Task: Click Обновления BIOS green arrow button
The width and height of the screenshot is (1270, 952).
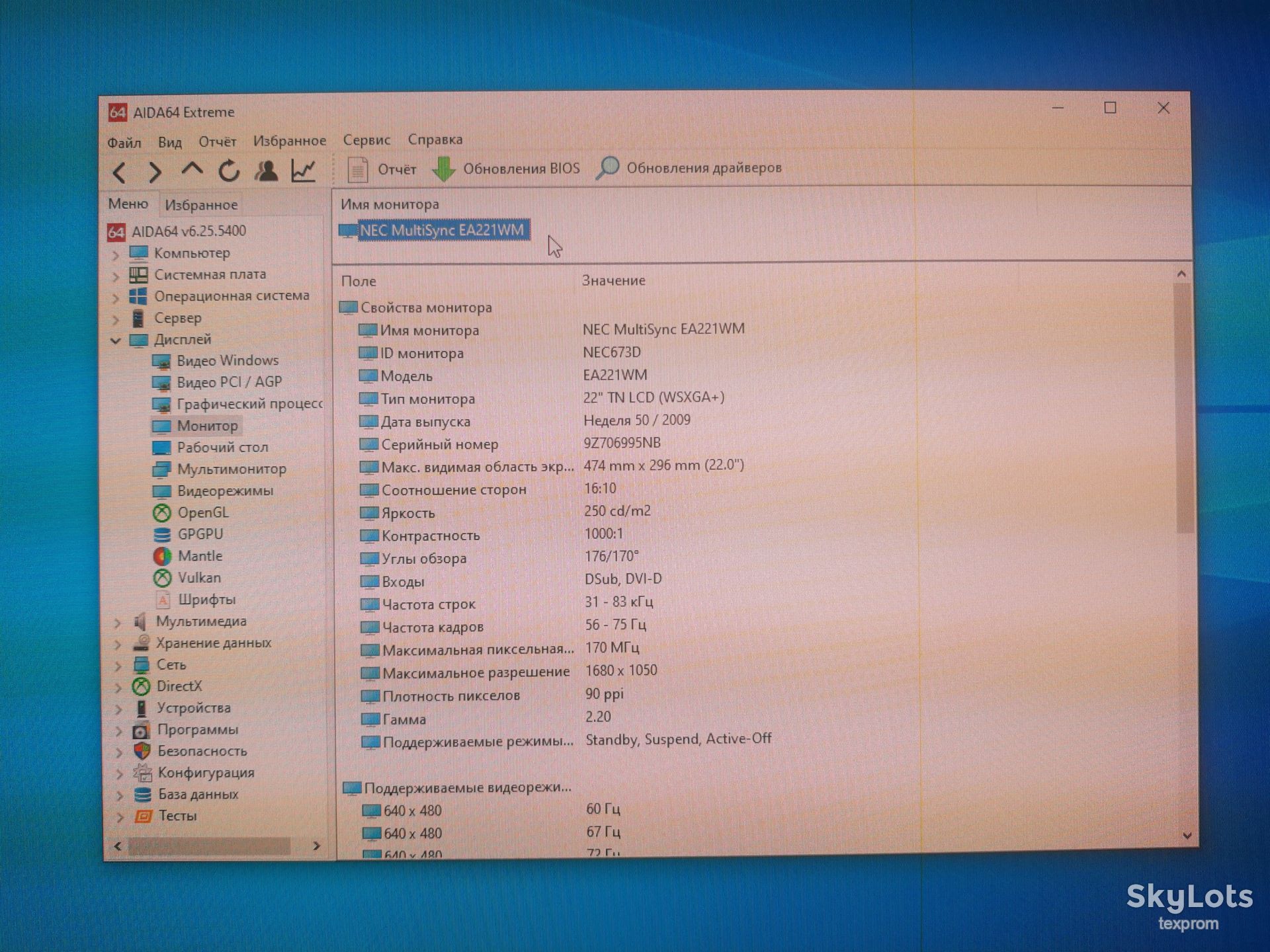Action: [506, 169]
